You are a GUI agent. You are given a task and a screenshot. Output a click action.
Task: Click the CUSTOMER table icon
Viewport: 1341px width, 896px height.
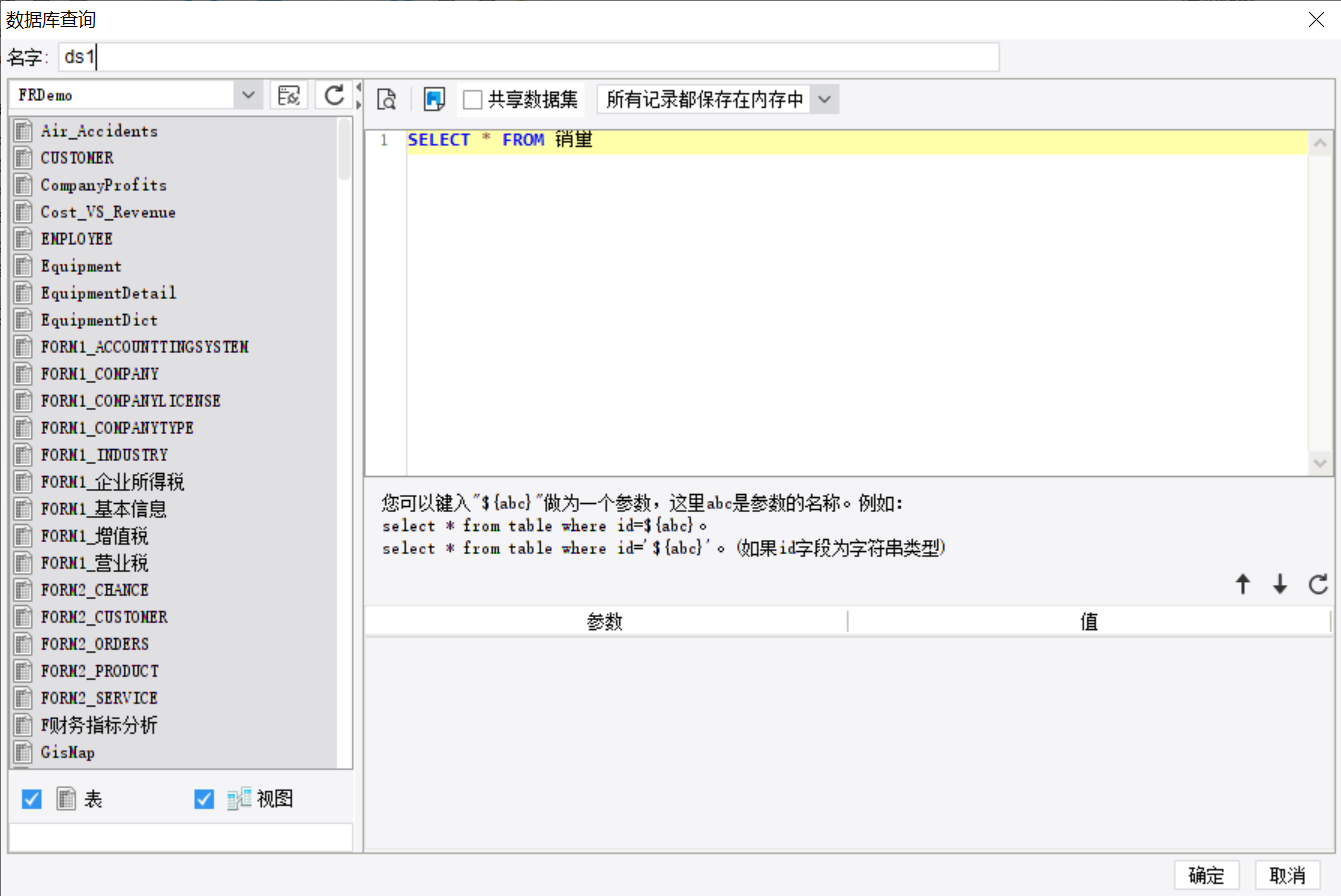23,158
